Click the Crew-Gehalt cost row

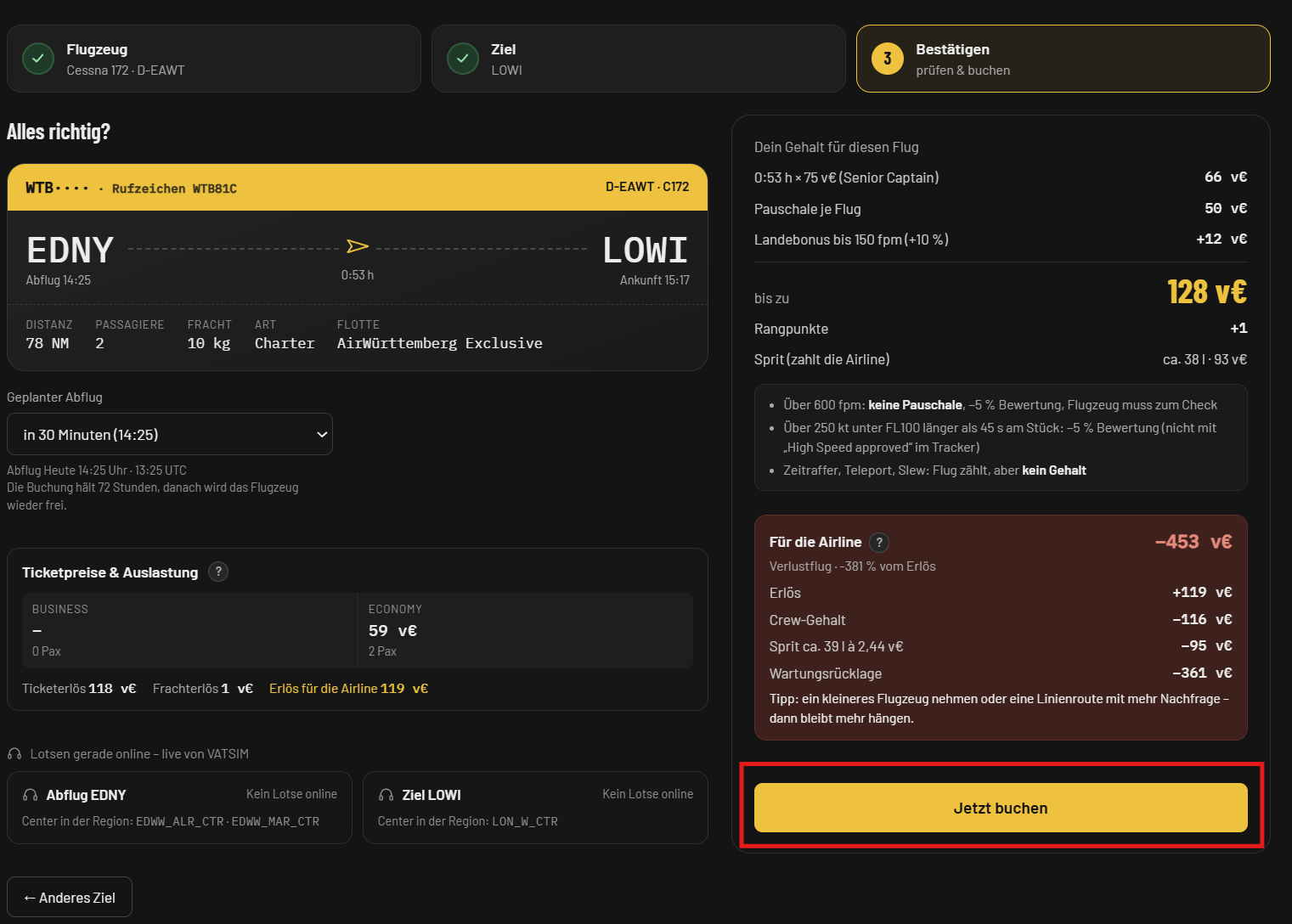[x=1001, y=620]
